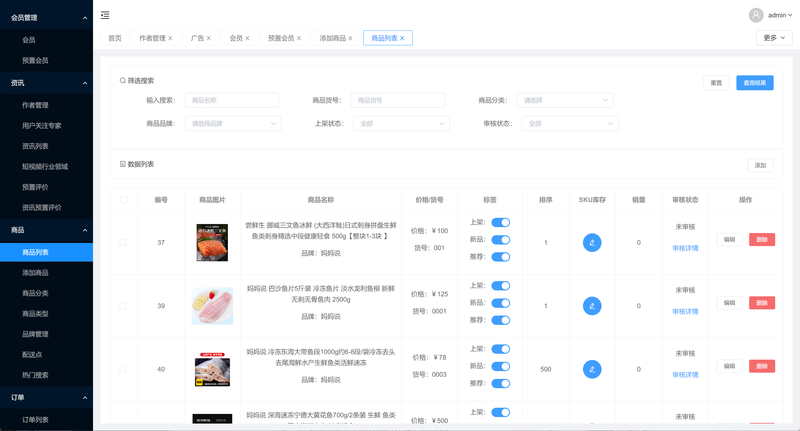Screen dimensions: 800x431
Task: Click the 商品名称 search input field
Action: [x=232, y=100]
